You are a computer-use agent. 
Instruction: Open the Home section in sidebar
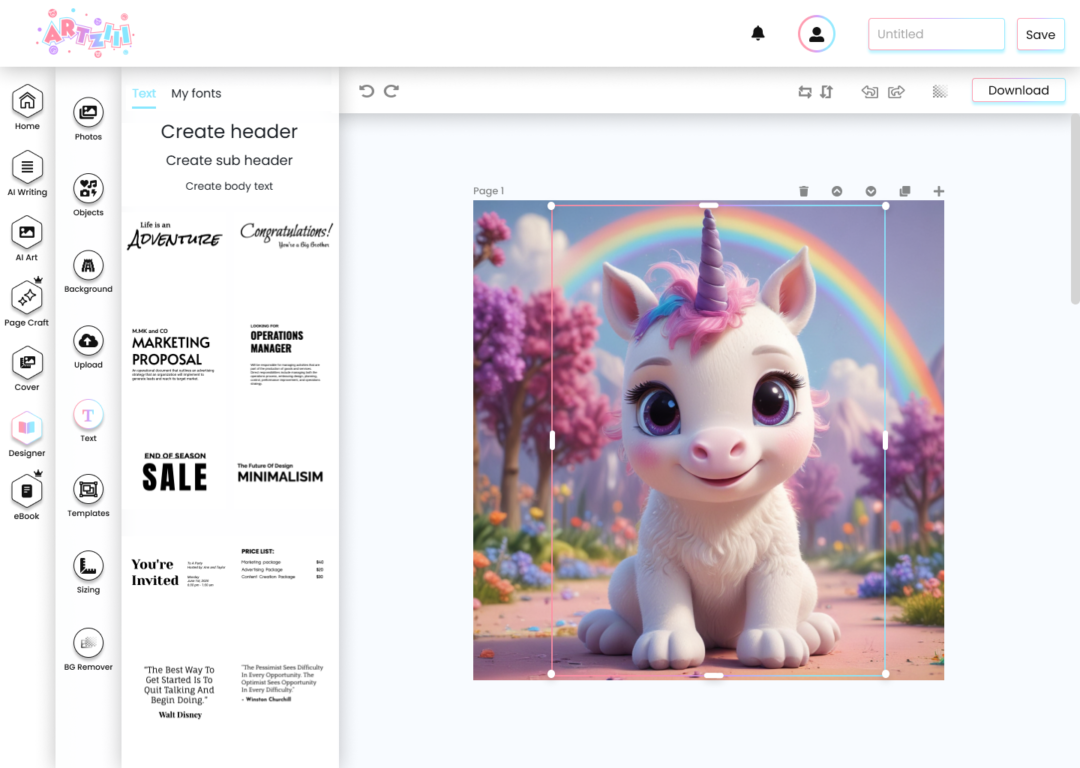[27, 107]
